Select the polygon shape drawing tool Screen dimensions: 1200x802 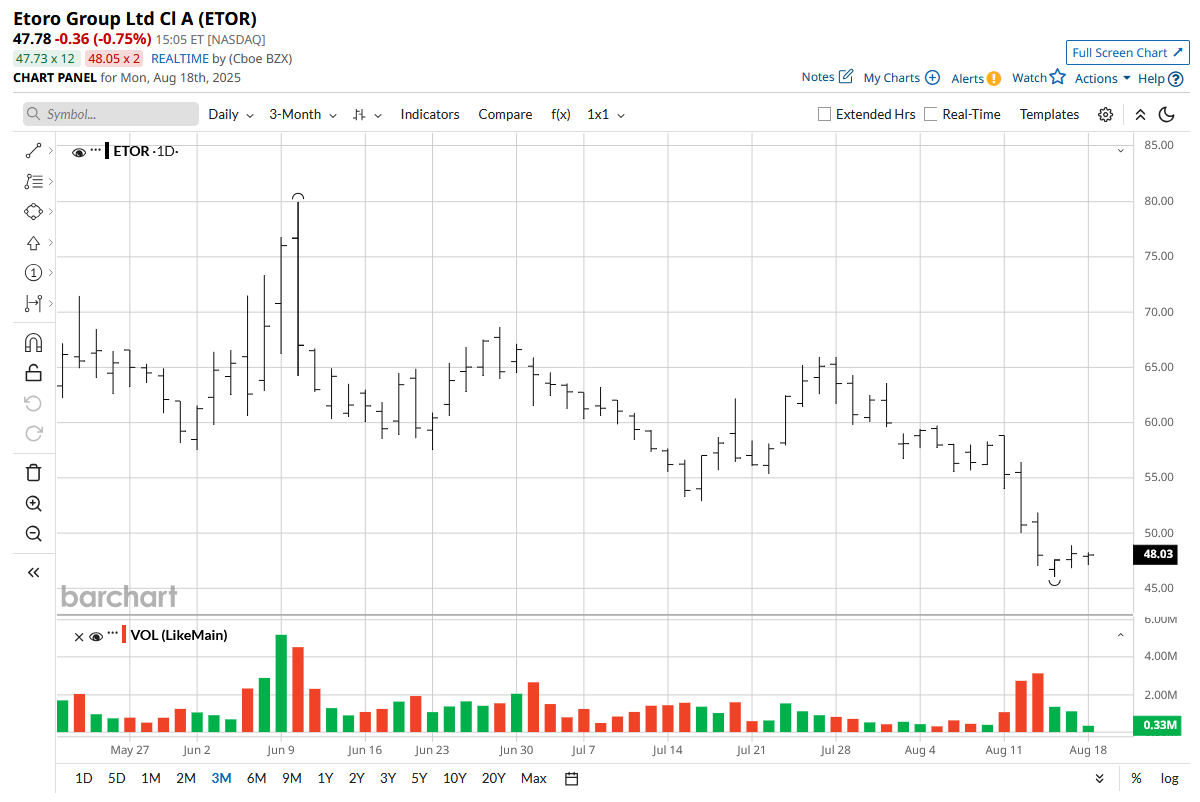pyautogui.click(x=33, y=212)
